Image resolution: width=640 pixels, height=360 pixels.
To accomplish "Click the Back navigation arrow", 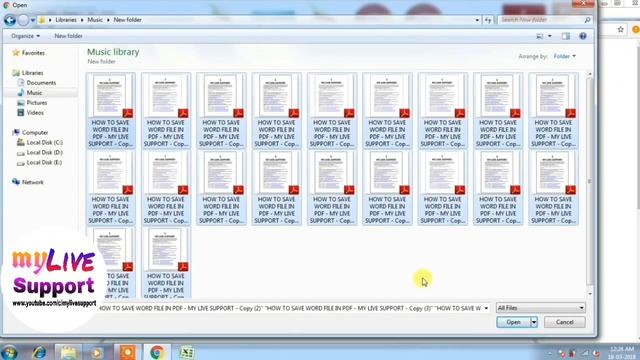I will pos(10,20).
